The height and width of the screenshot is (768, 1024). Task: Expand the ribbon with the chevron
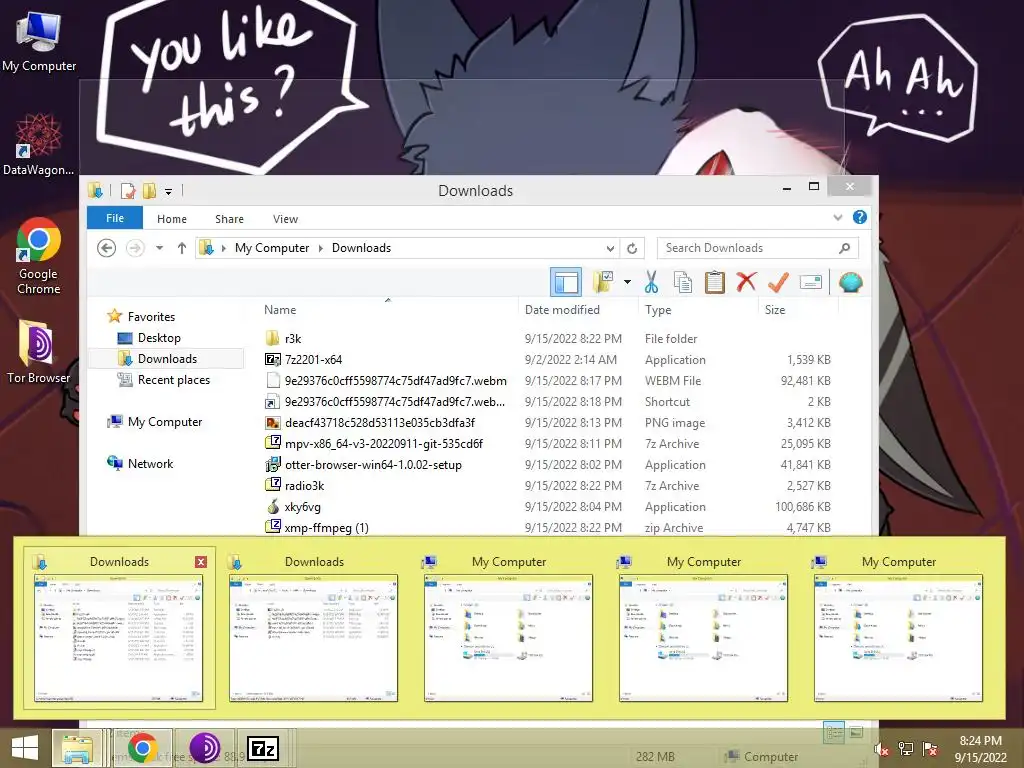[837, 217]
